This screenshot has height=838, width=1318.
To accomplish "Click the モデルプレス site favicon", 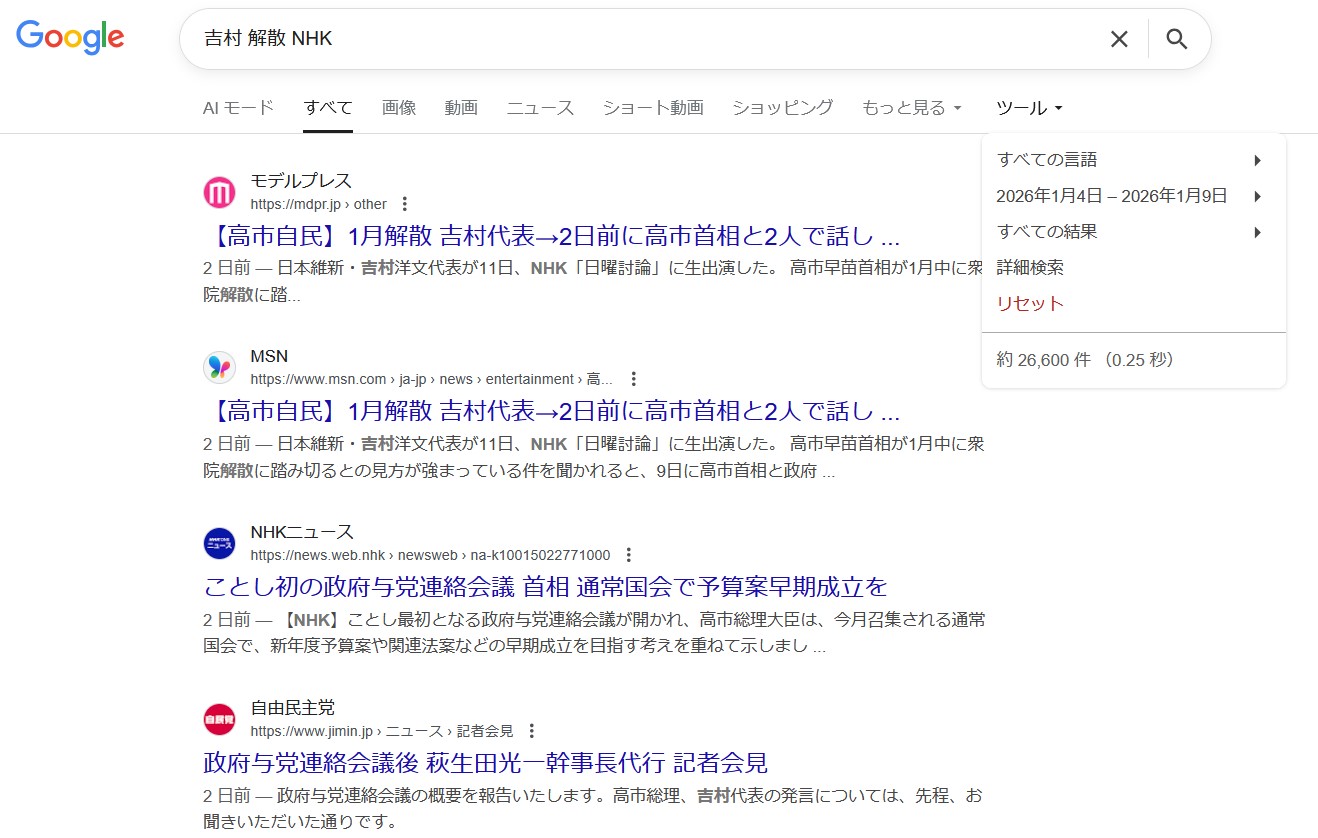I will point(219,192).
